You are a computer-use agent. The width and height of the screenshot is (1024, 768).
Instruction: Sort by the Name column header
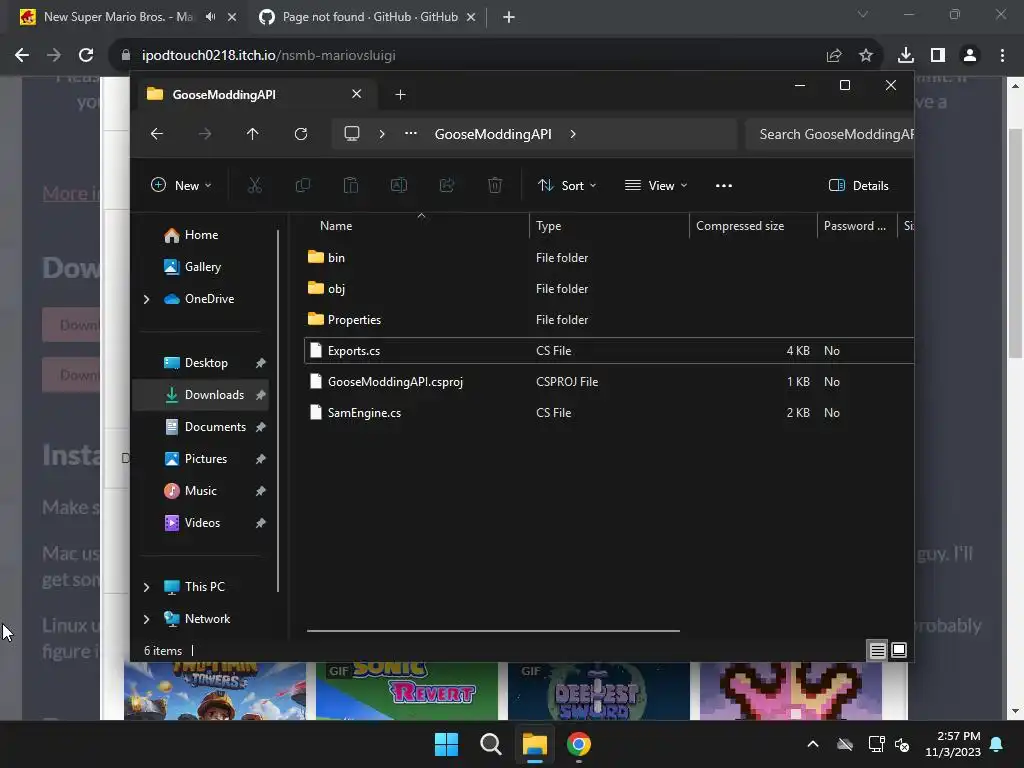point(418,226)
